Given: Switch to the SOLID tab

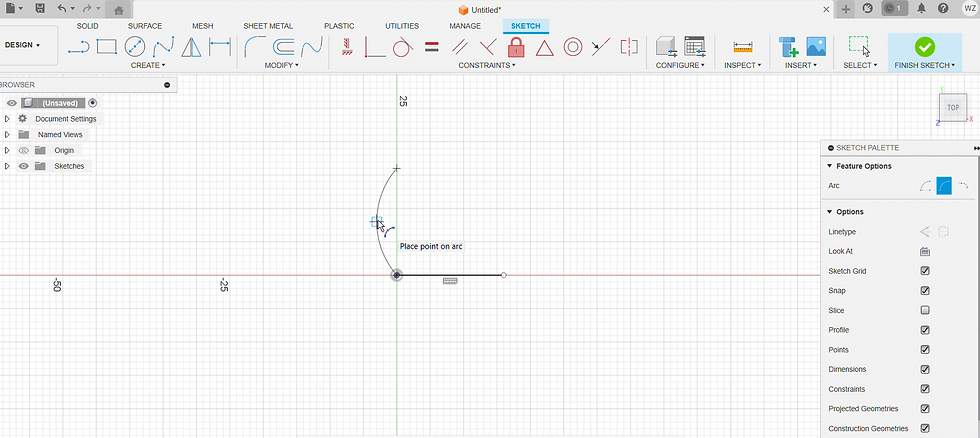Looking at the screenshot, I should (x=88, y=26).
